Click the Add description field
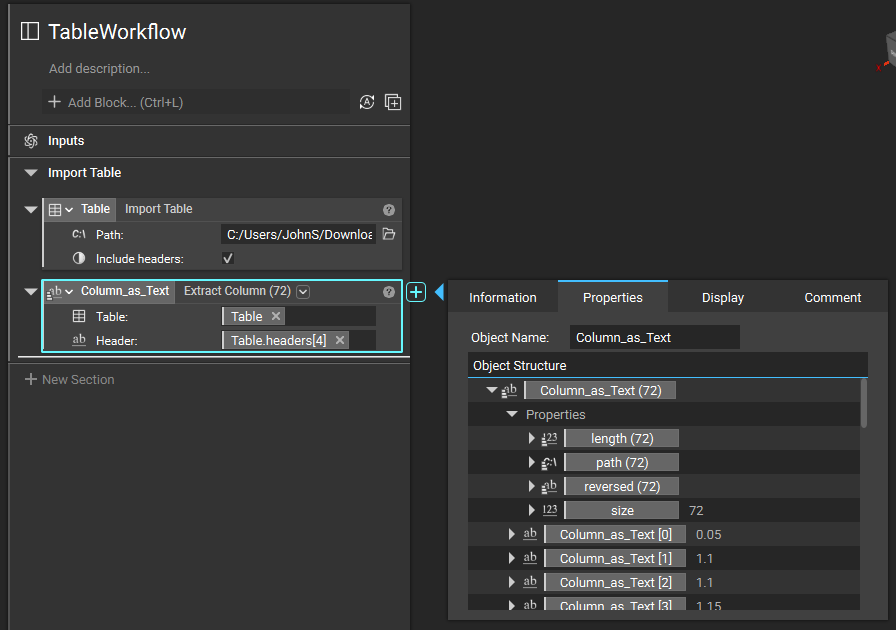The width and height of the screenshot is (896, 630). (x=99, y=69)
